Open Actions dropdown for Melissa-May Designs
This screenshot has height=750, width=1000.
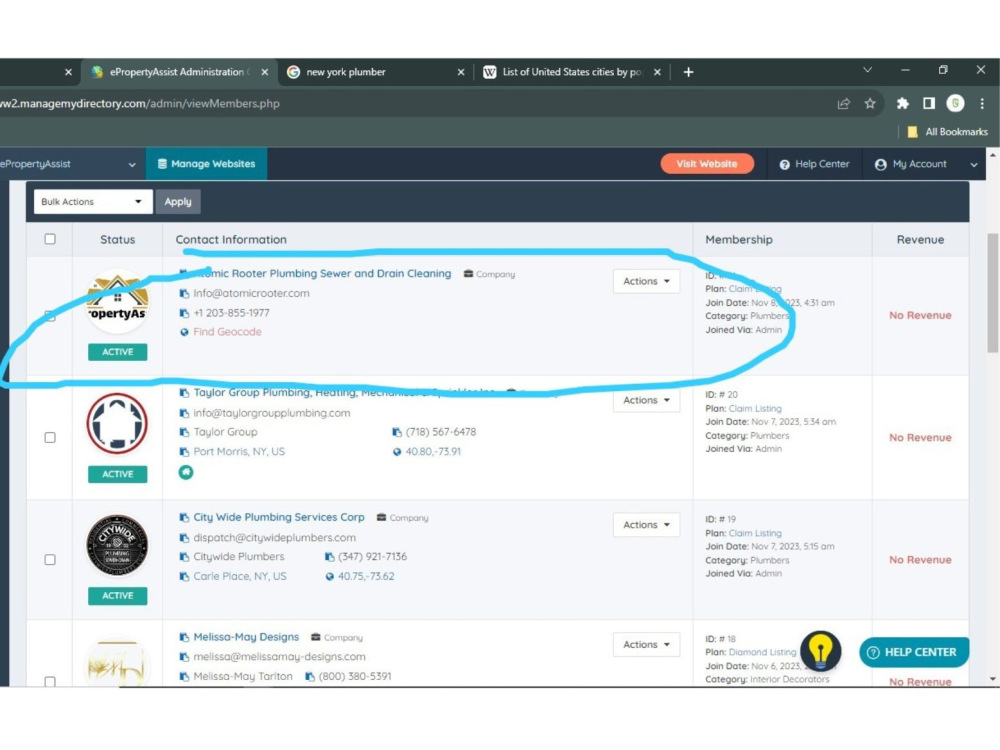coord(646,645)
